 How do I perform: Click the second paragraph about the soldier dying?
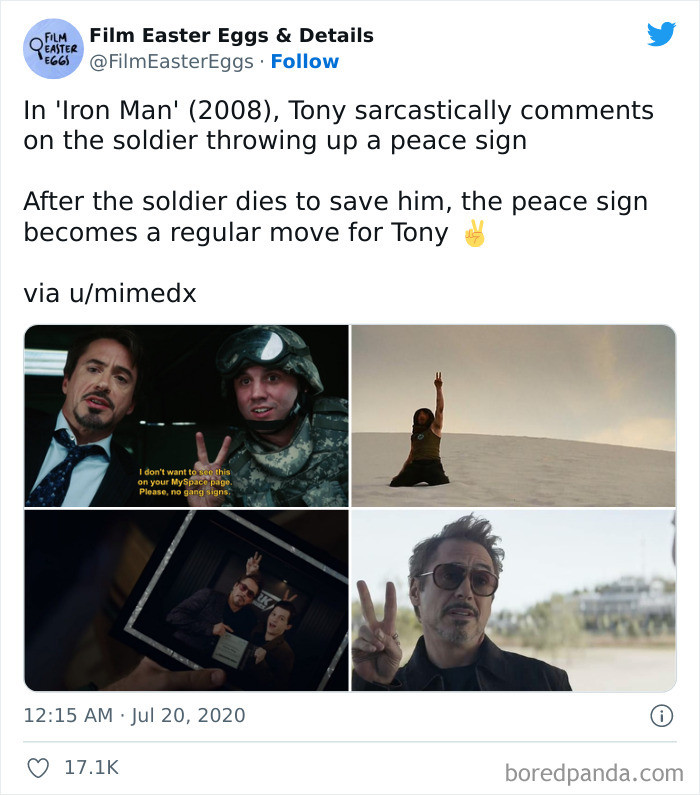(x=336, y=217)
